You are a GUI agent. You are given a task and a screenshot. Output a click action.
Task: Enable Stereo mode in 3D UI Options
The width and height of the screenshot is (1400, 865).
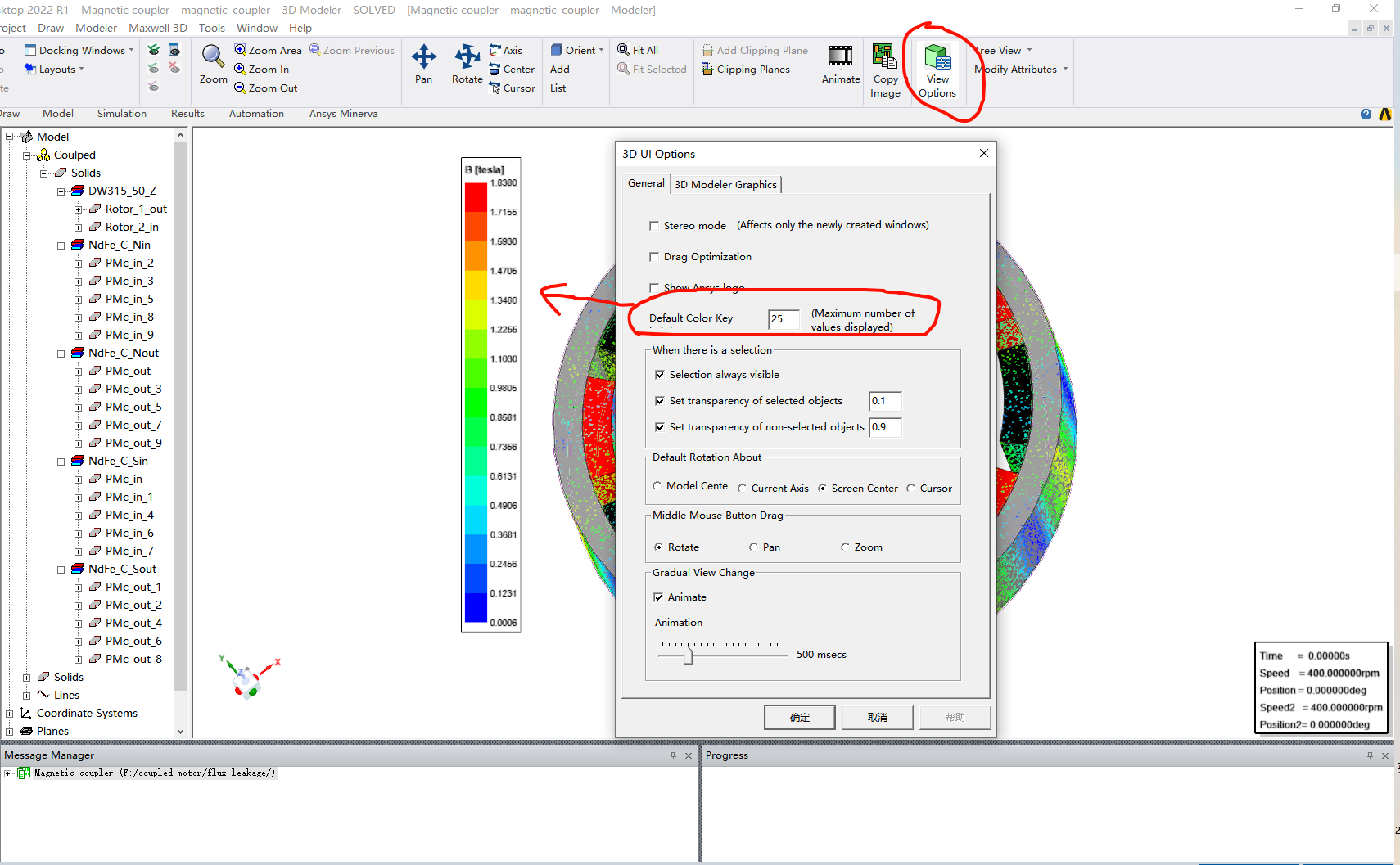point(654,225)
